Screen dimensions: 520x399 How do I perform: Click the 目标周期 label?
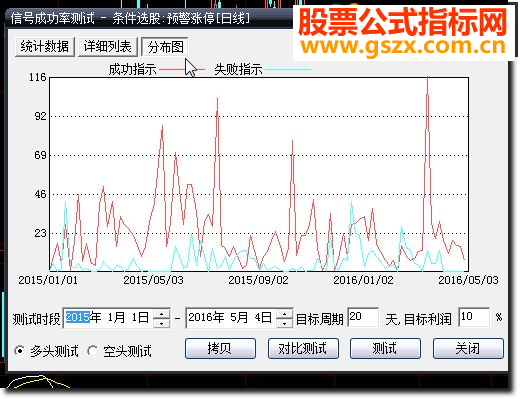[320, 319]
